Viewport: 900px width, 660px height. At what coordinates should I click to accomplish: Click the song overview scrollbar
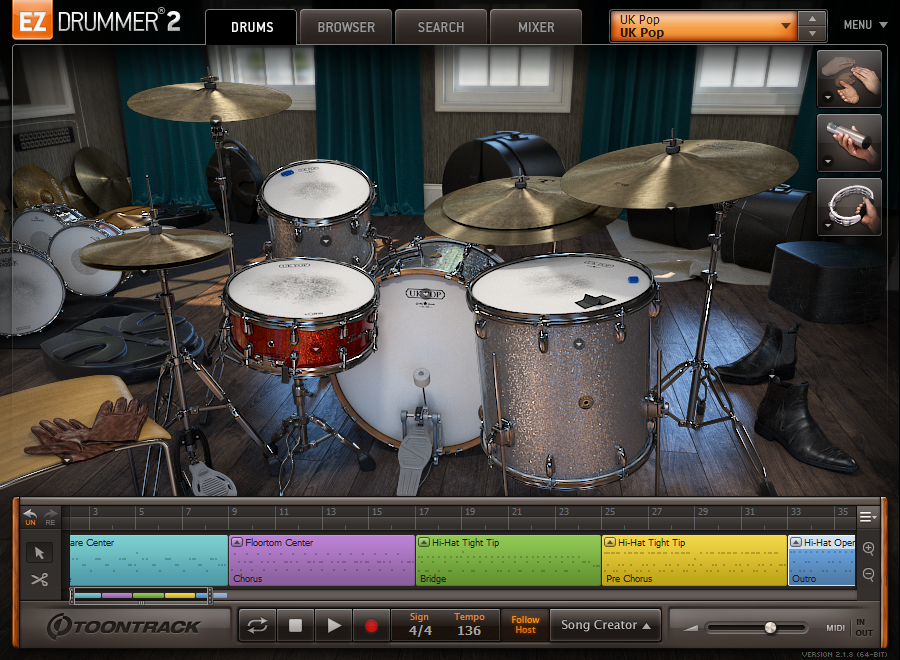pos(141,596)
